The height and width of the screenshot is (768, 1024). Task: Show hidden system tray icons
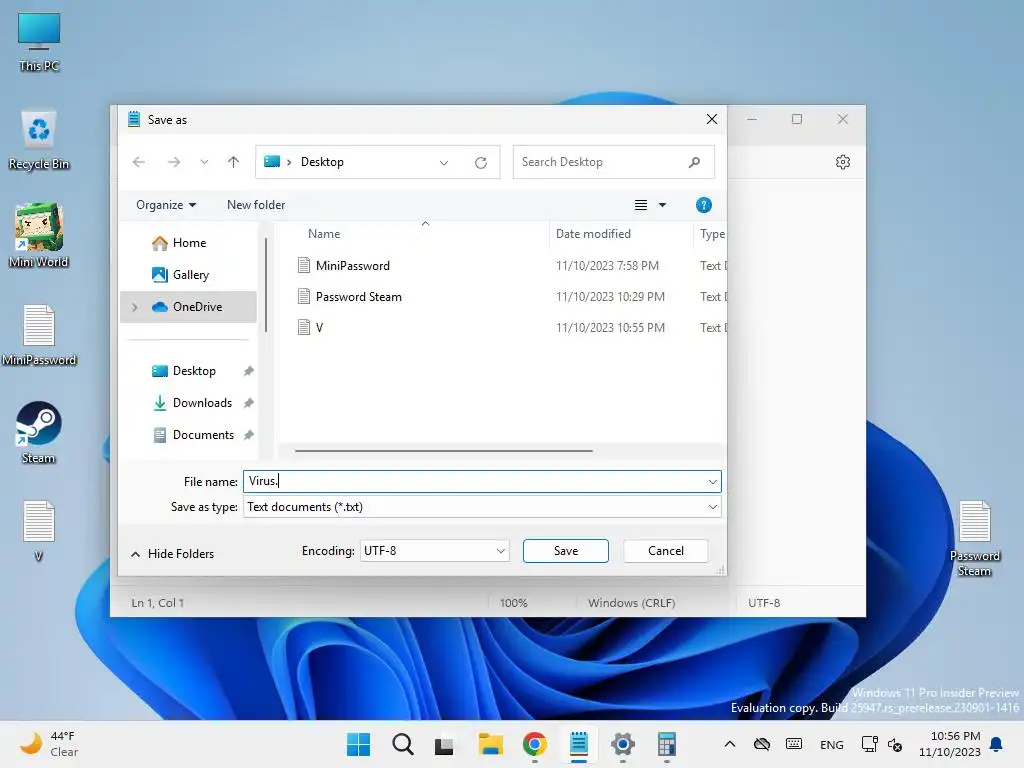(x=729, y=744)
